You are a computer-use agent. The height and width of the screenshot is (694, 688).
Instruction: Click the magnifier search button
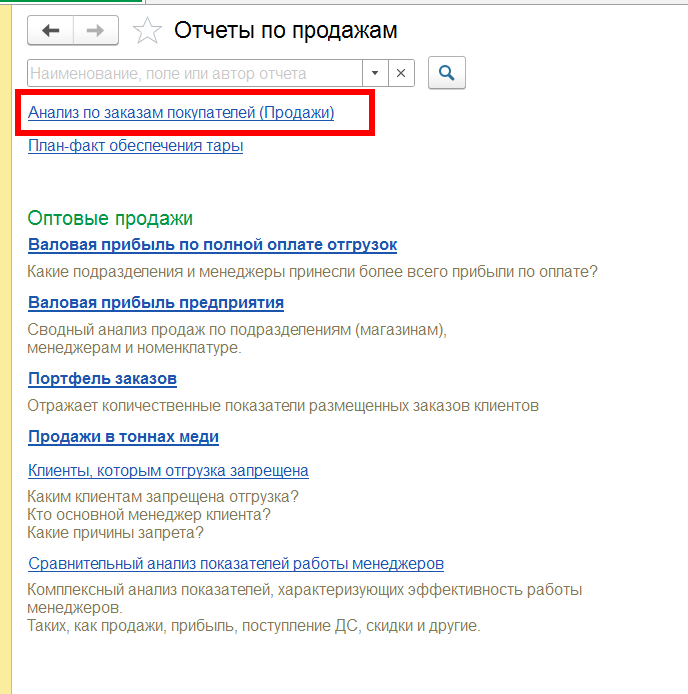(447, 73)
